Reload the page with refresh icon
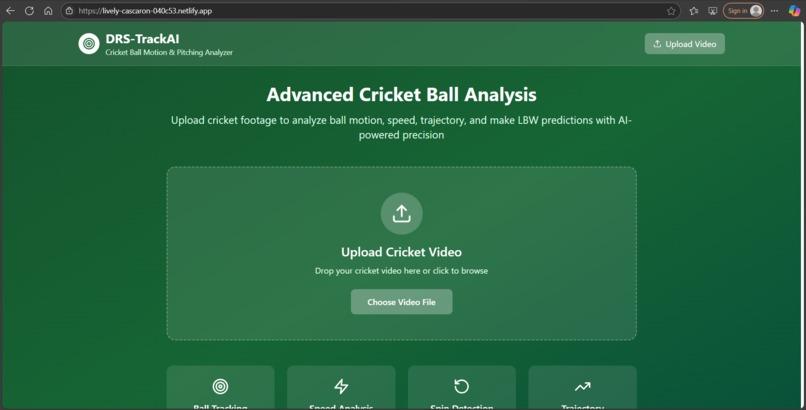 pos(29,11)
